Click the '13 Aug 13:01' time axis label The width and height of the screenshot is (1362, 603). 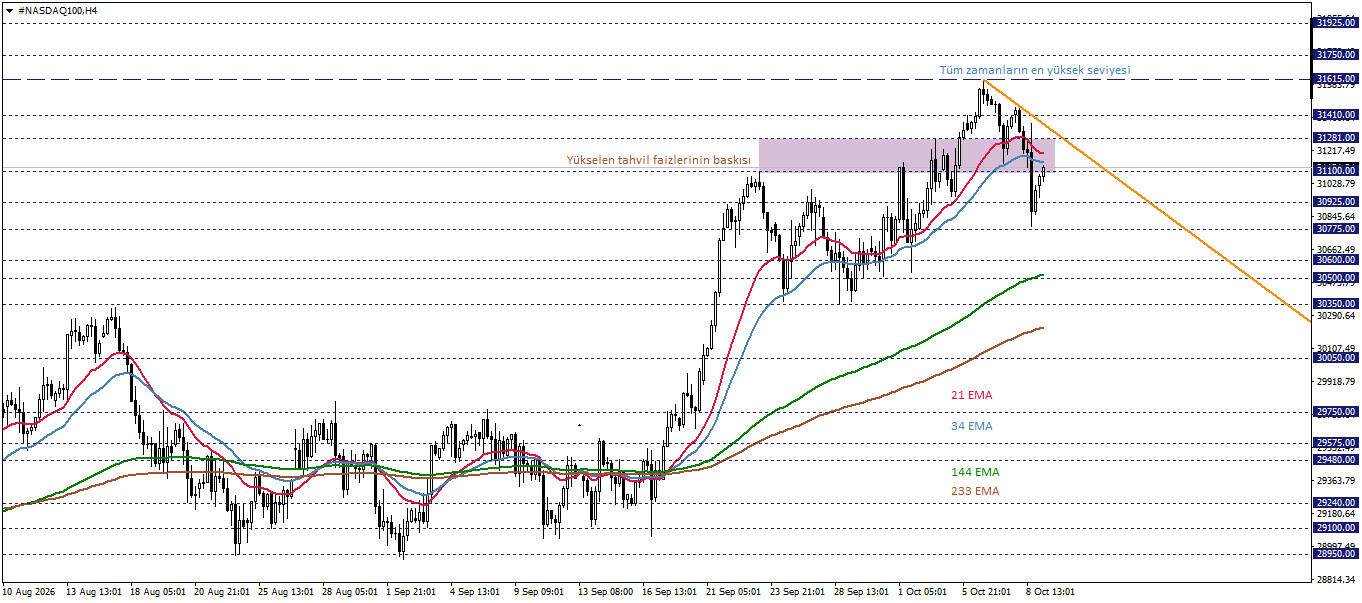point(93,591)
